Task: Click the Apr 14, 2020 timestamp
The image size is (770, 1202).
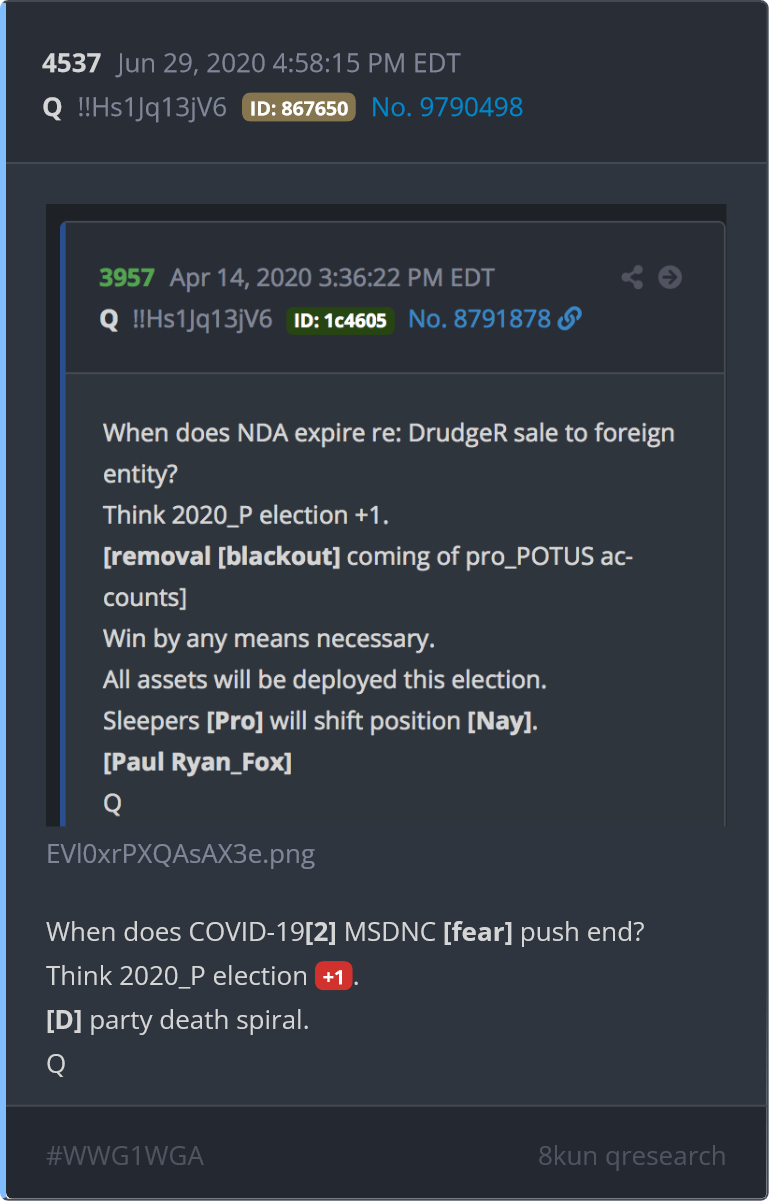Action: click(332, 277)
